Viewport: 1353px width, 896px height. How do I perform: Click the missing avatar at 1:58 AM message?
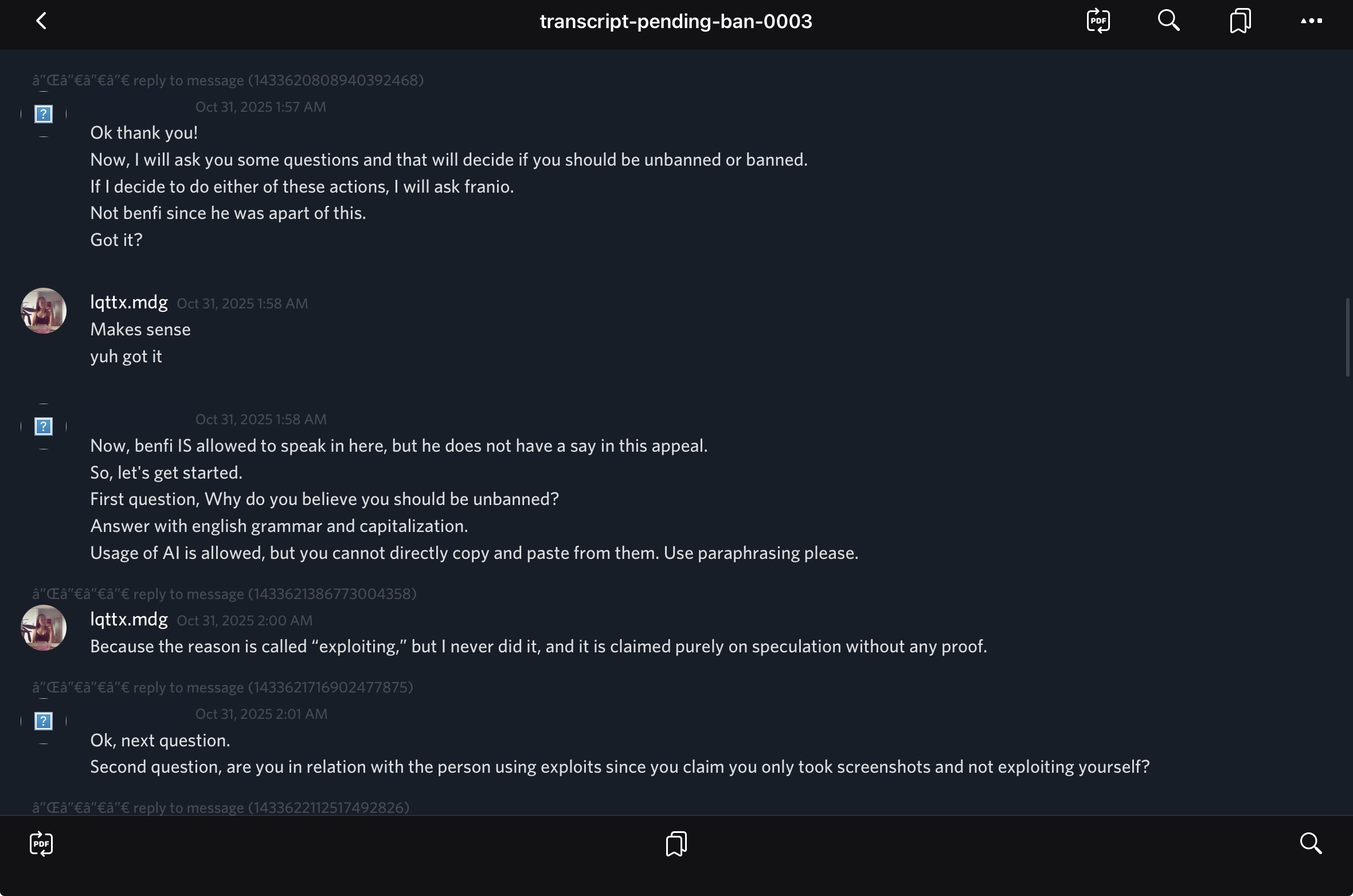click(44, 427)
